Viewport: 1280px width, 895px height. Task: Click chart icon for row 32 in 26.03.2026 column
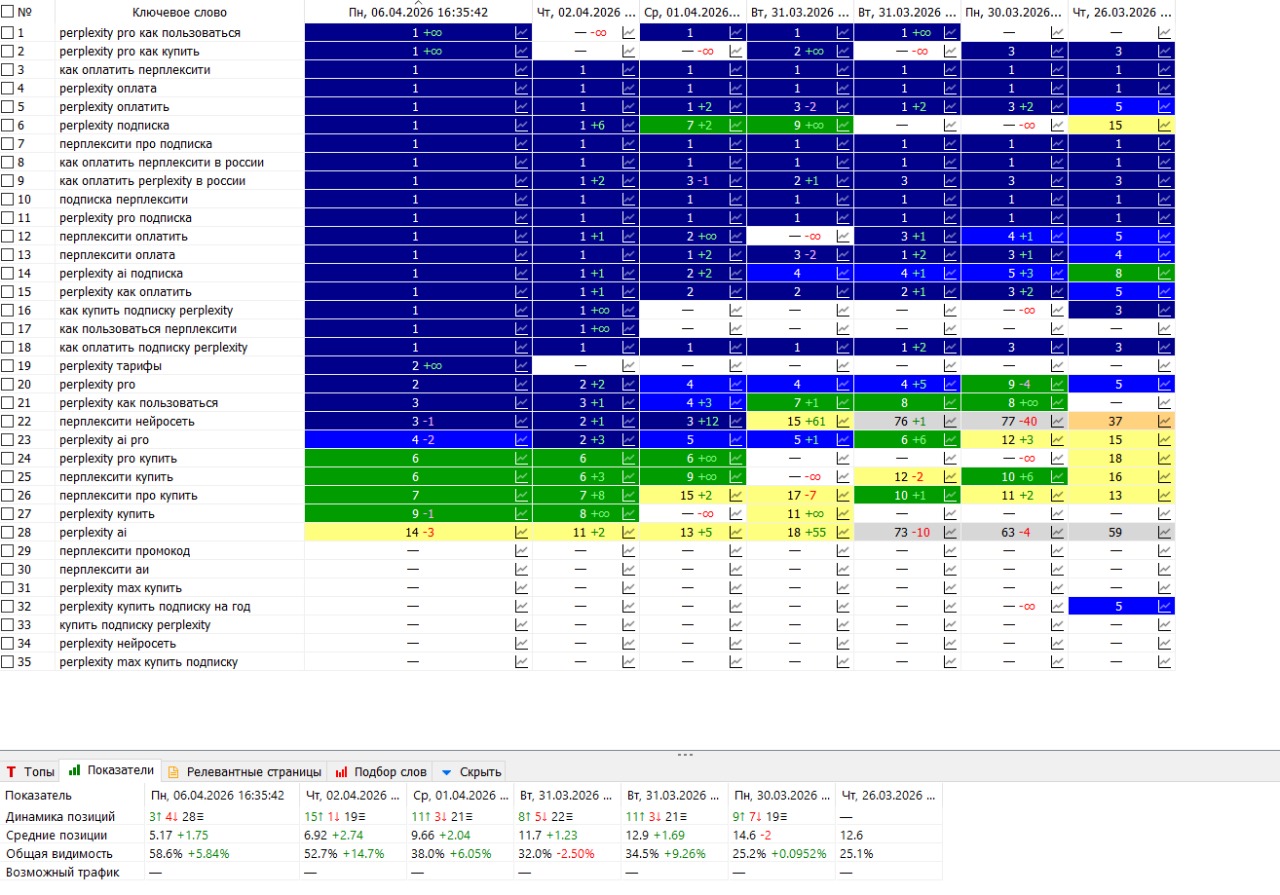pyautogui.click(x=1164, y=607)
